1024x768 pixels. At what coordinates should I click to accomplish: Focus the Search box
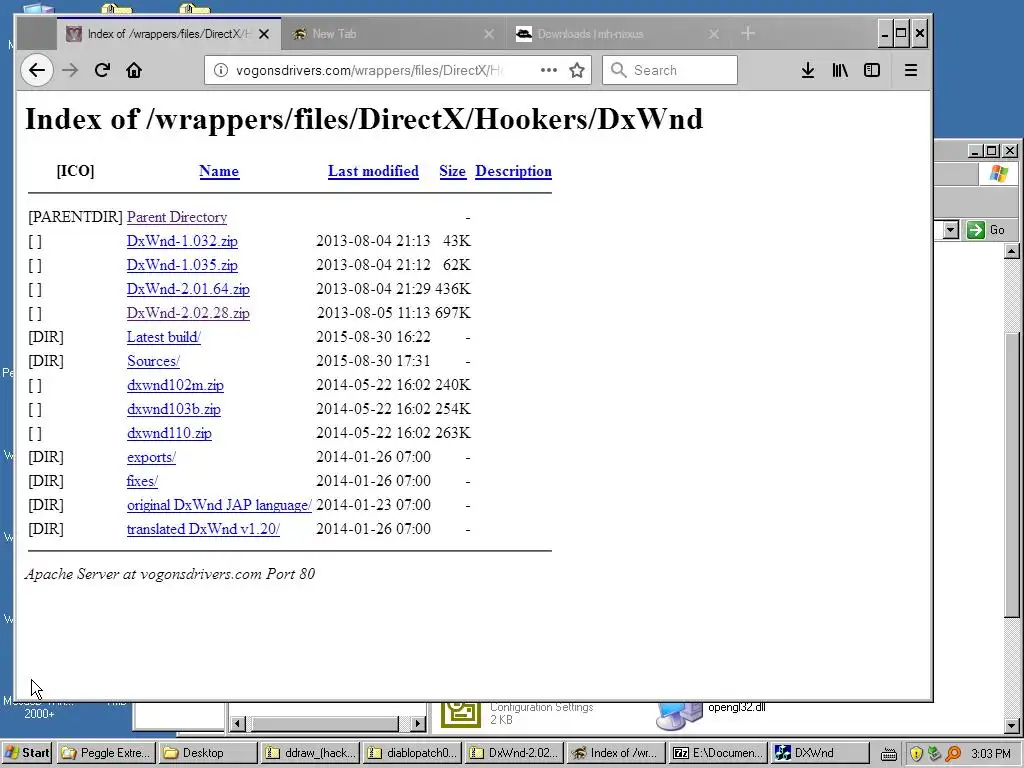click(x=670, y=70)
